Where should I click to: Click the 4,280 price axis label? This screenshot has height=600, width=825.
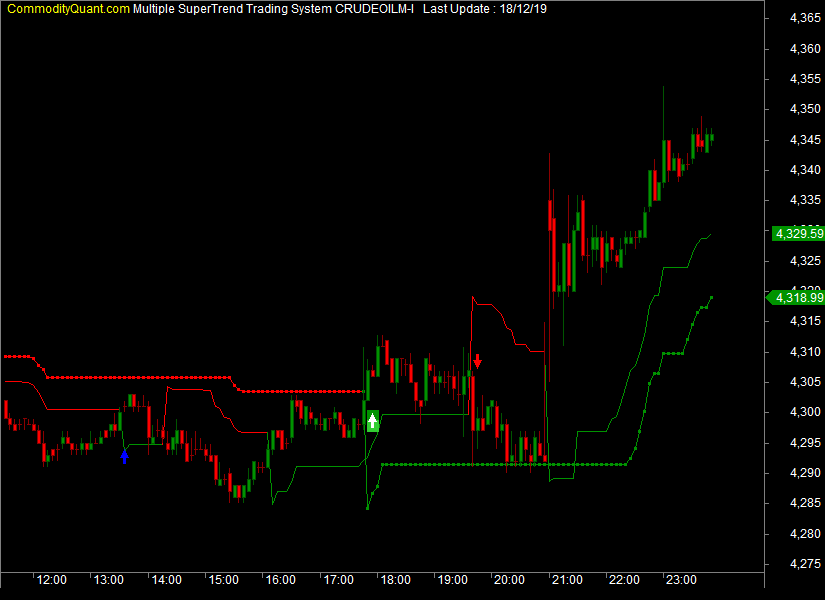805,534
